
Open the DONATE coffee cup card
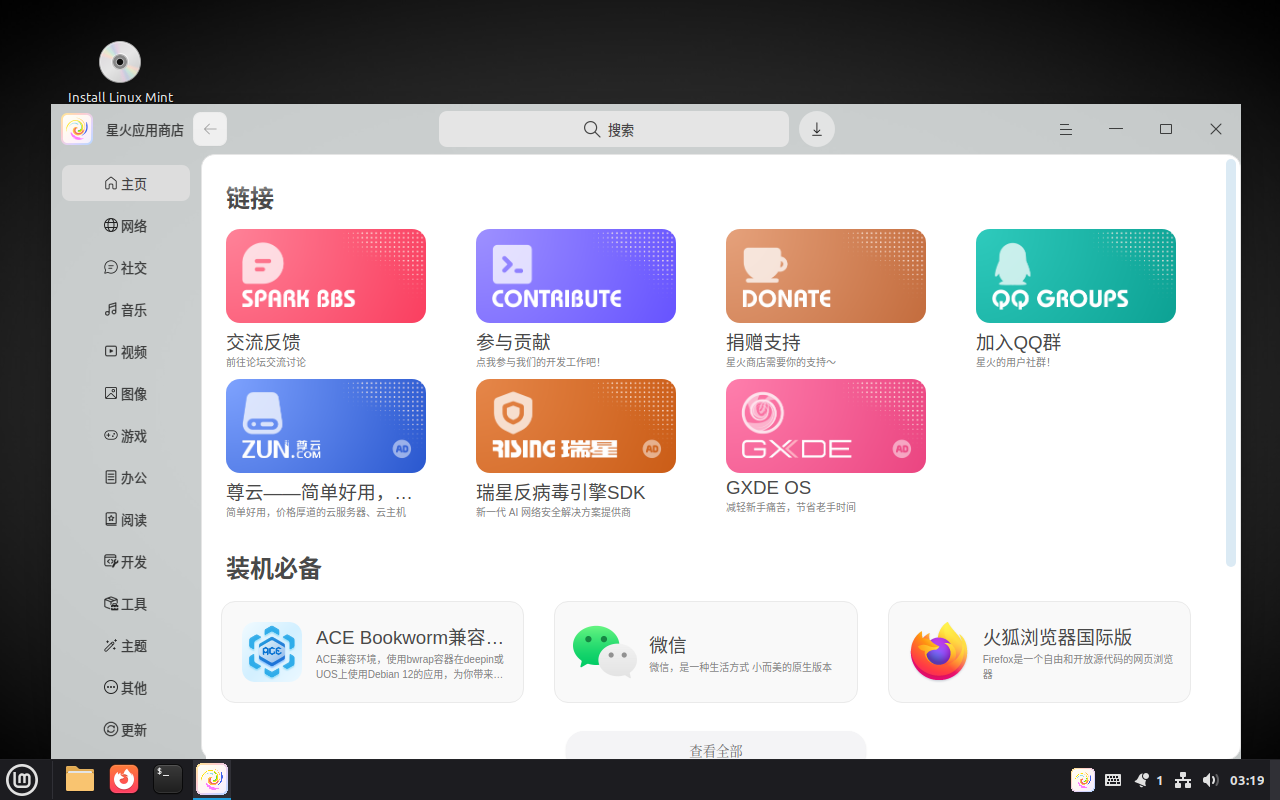(x=826, y=276)
